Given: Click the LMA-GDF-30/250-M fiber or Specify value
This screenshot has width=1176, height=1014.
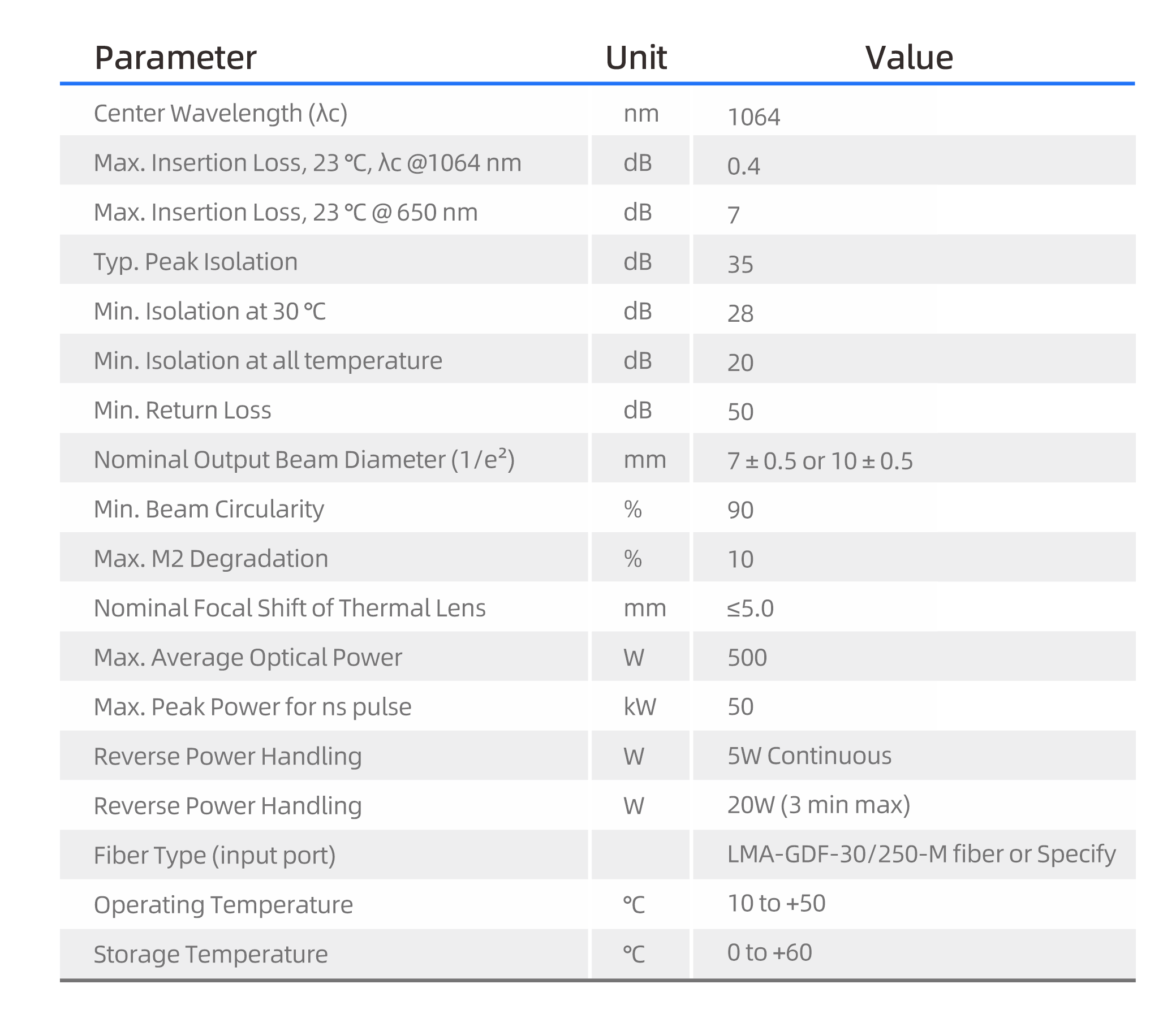Looking at the screenshot, I should [921, 855].
